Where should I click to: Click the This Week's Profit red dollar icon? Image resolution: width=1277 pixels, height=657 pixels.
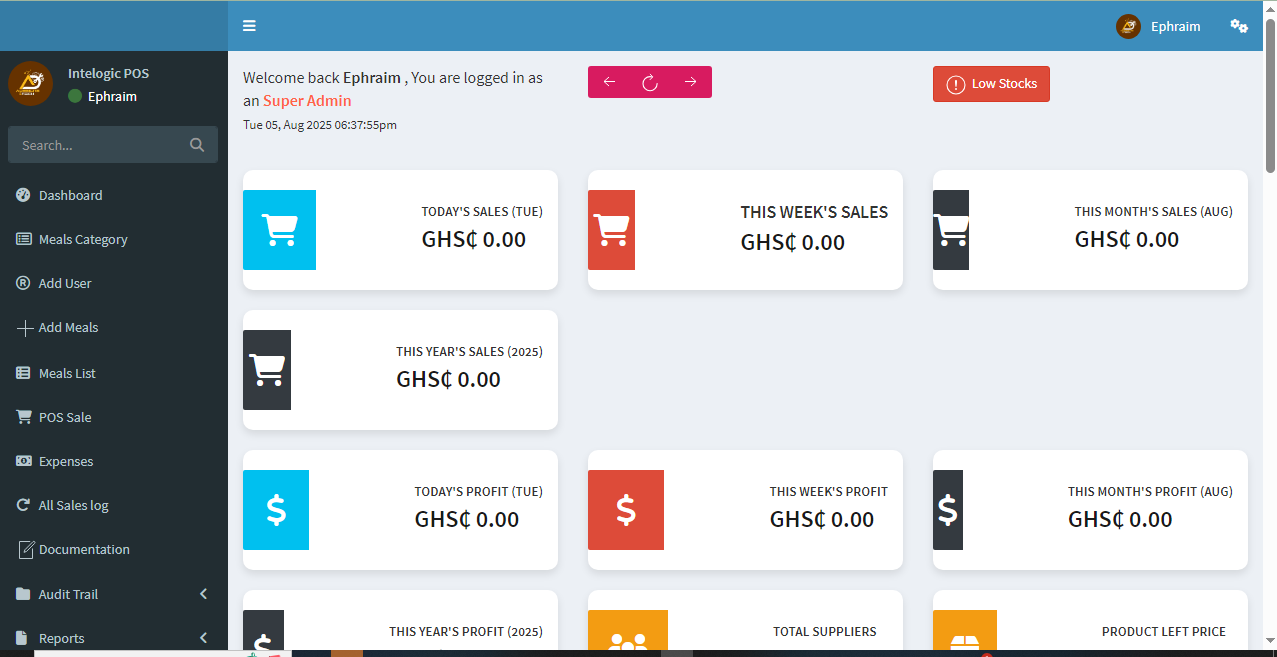click(x=626, y=510)
